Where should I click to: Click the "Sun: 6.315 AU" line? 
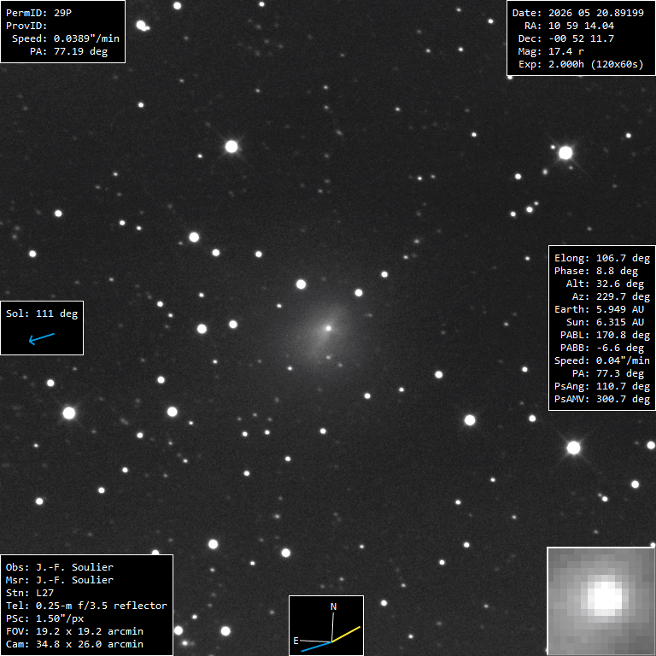605,323
